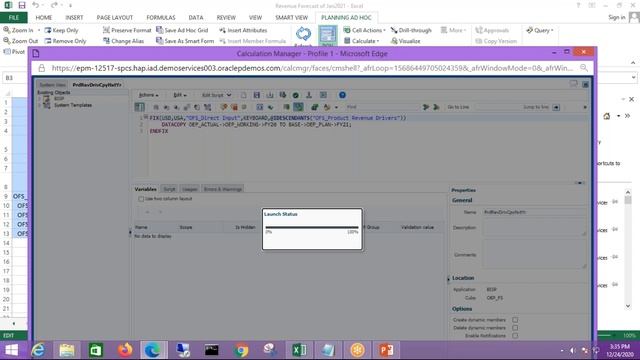Image resolution: width=640 pixels, height=360 pixels.
Task: Click the rule Name field in Properties
Action: tap(534, 212)
